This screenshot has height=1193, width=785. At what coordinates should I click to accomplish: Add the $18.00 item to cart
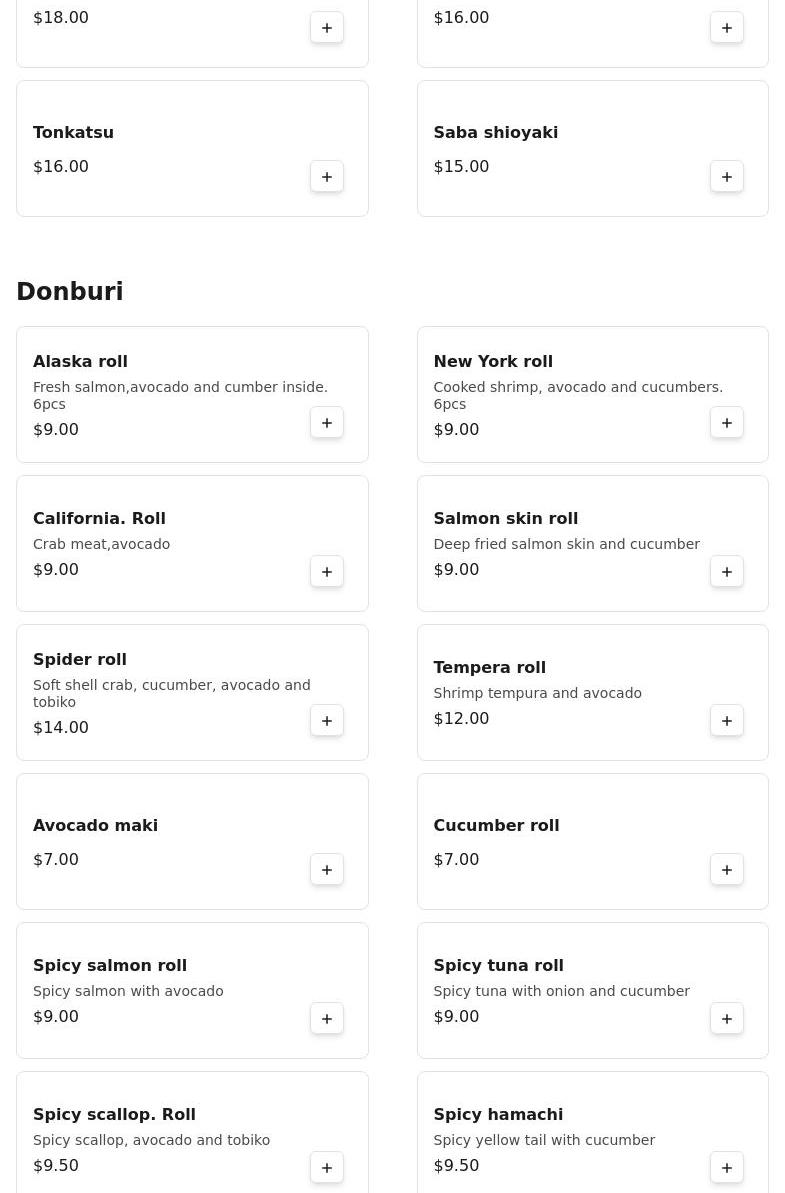[x=327, y=28]
